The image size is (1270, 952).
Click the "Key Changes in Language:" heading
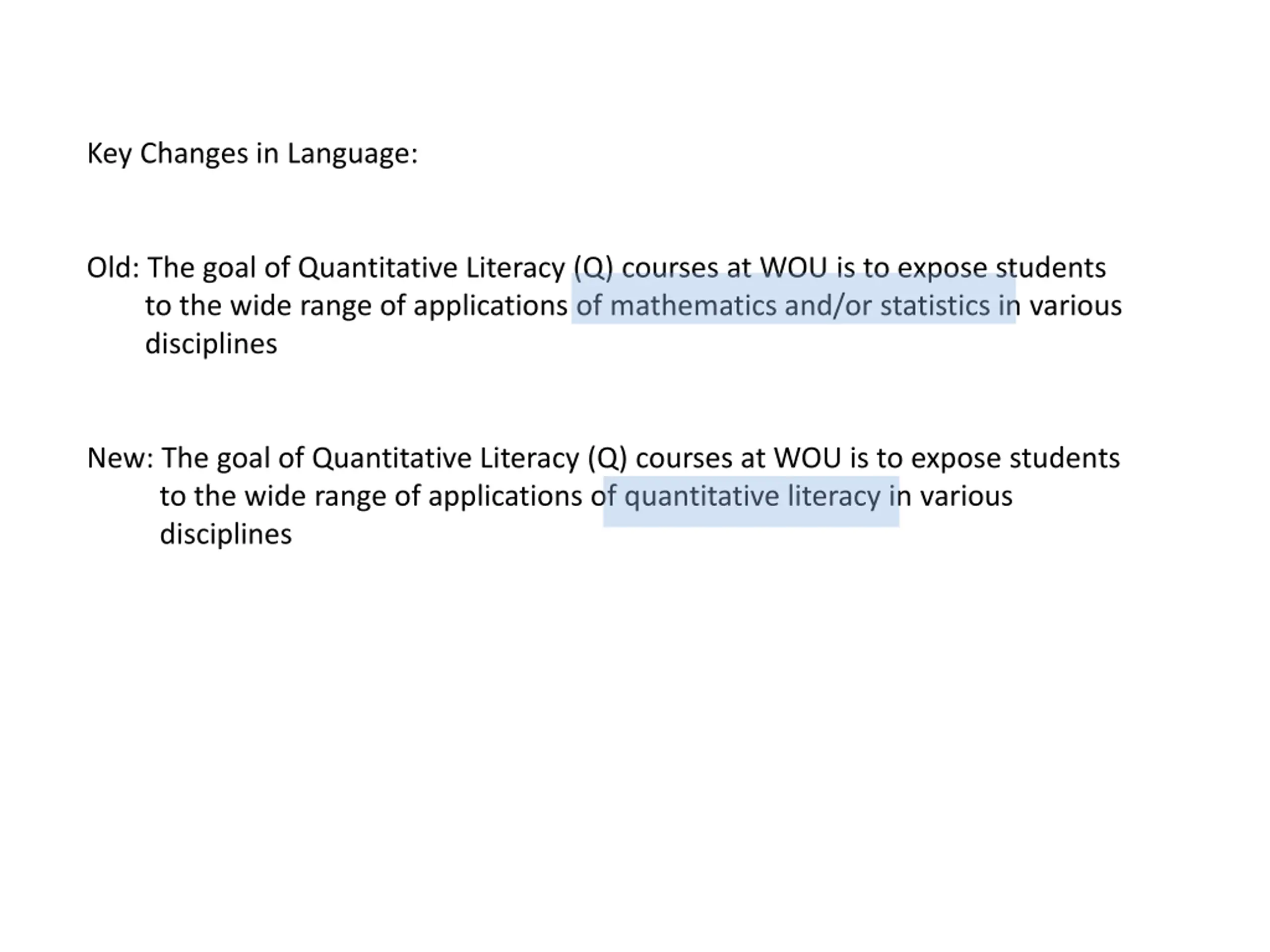coord(252,154)
